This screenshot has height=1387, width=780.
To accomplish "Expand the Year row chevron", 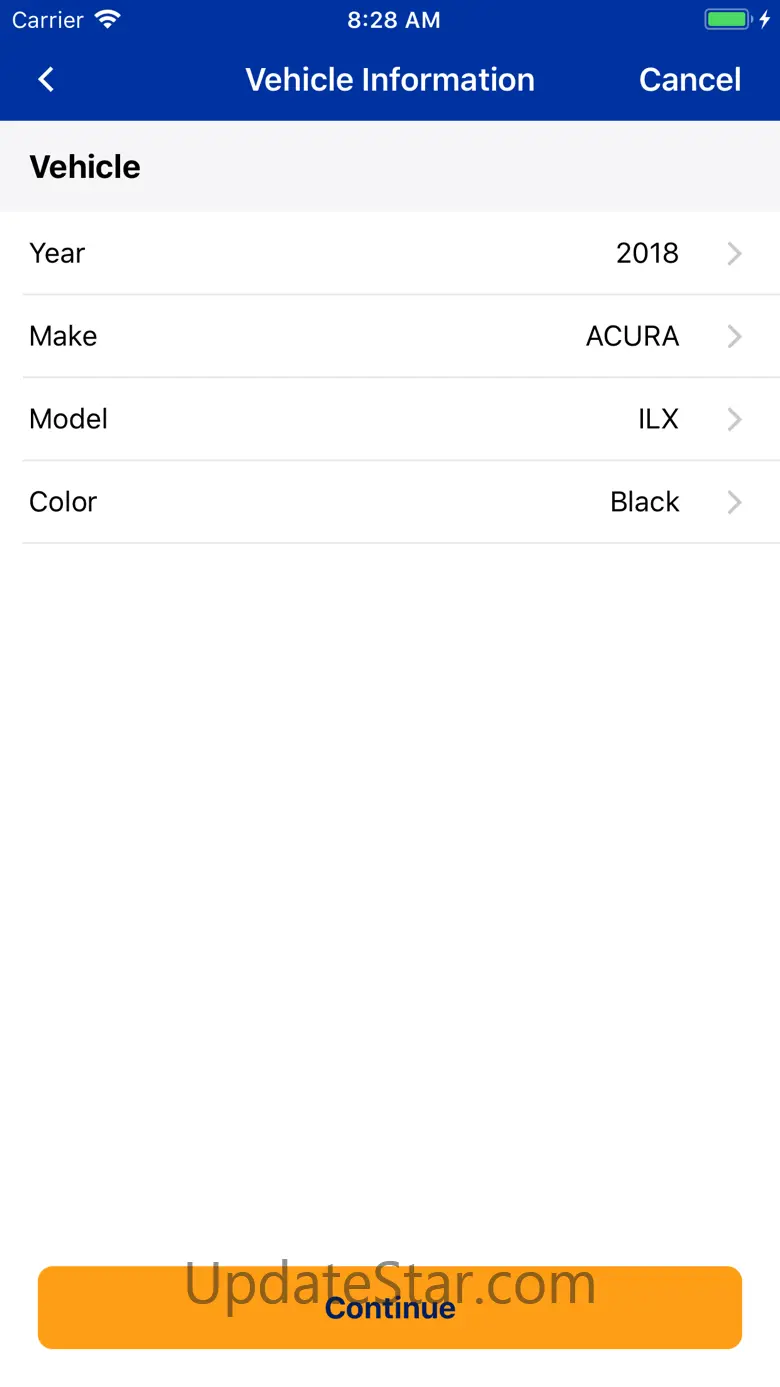I will pyautogui.click(x=734, y=254).
